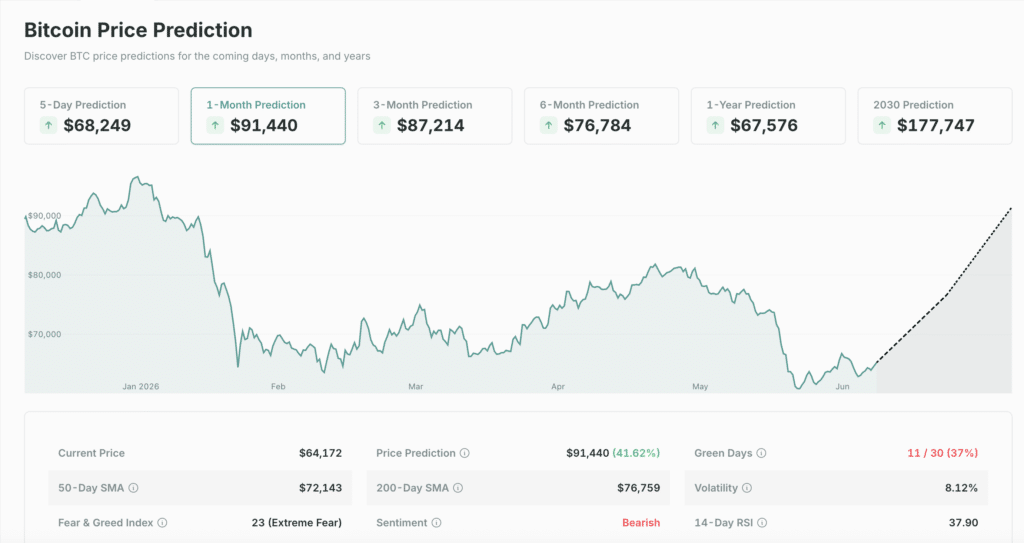1024x543 pixels.
Task: Click the Feb chart axis label
Action: 278,386
